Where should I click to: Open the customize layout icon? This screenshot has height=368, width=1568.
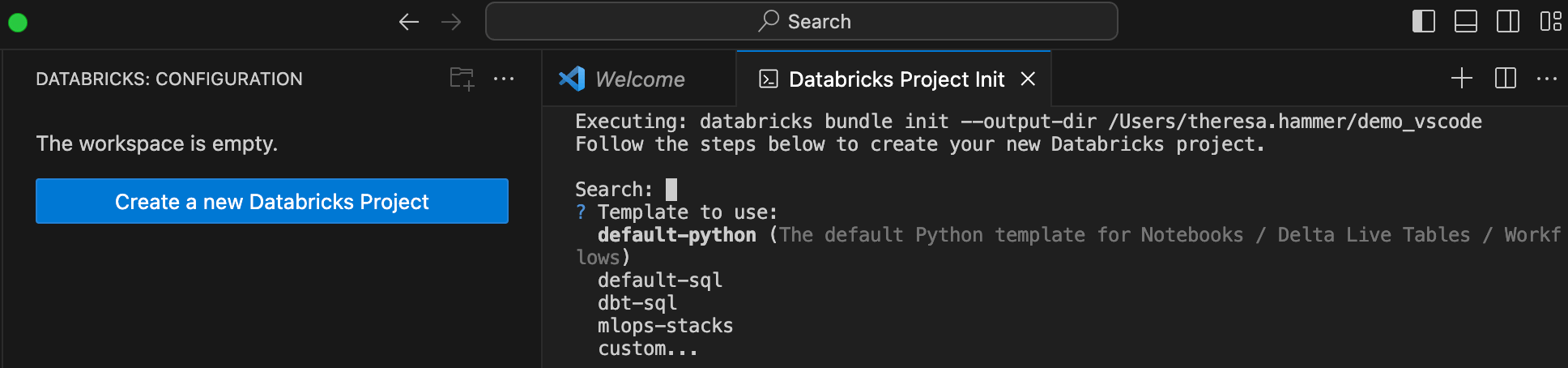point(1550,21)
